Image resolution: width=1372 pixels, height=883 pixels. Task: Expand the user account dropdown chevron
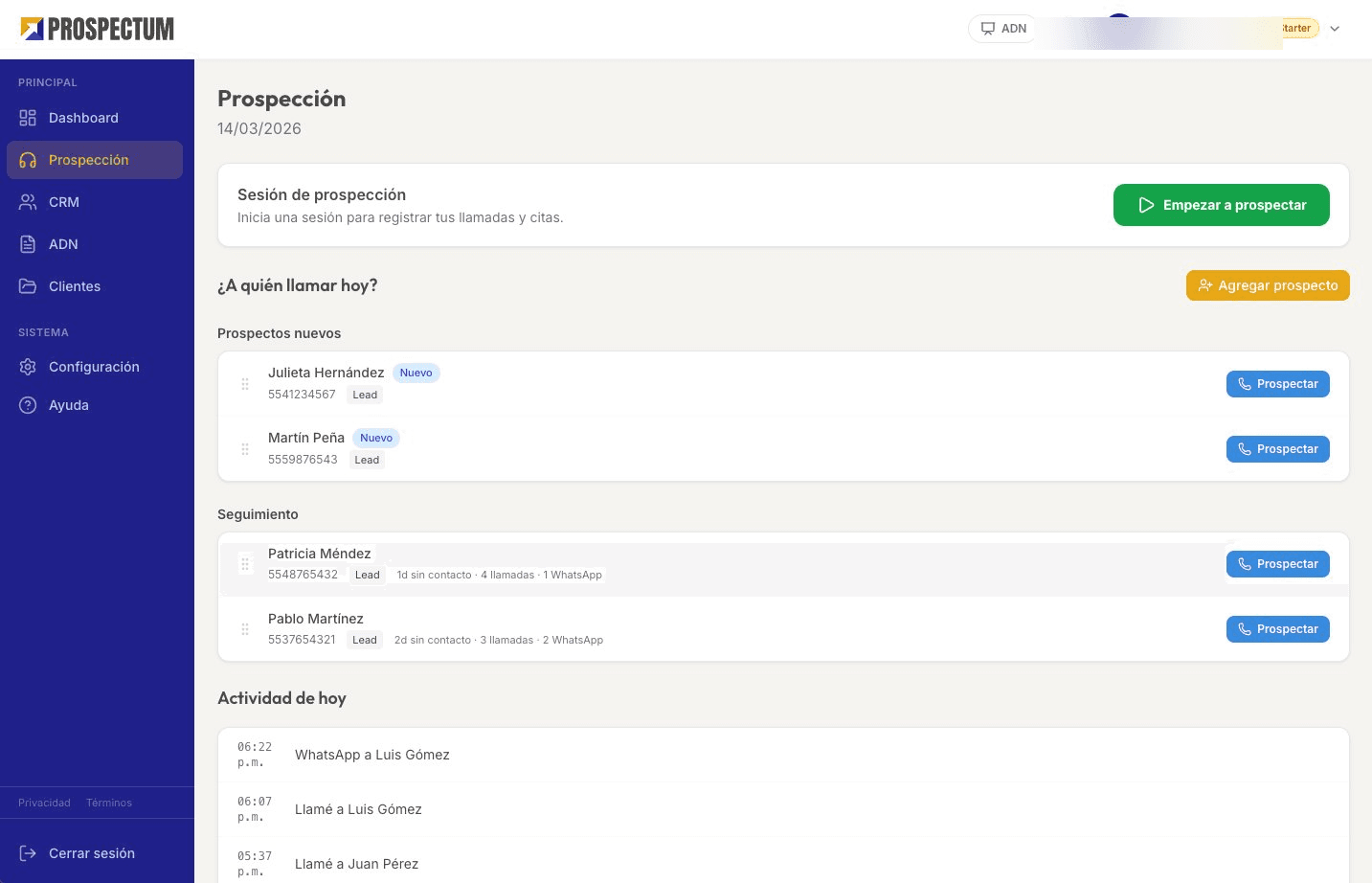click(x=1335, y=29)
